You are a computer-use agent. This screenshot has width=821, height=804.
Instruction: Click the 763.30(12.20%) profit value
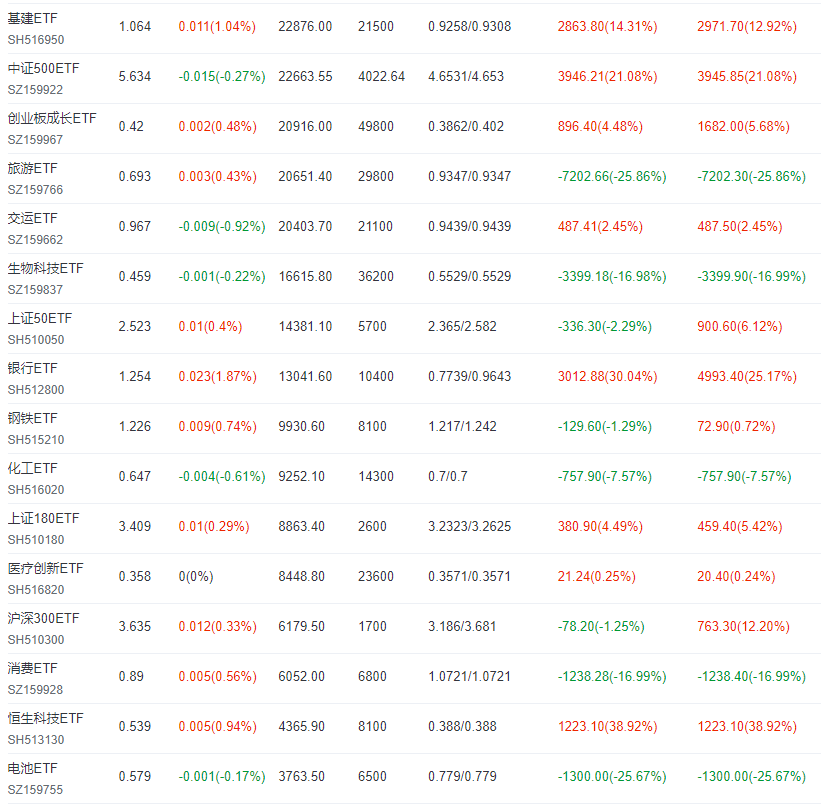point(744,626)
